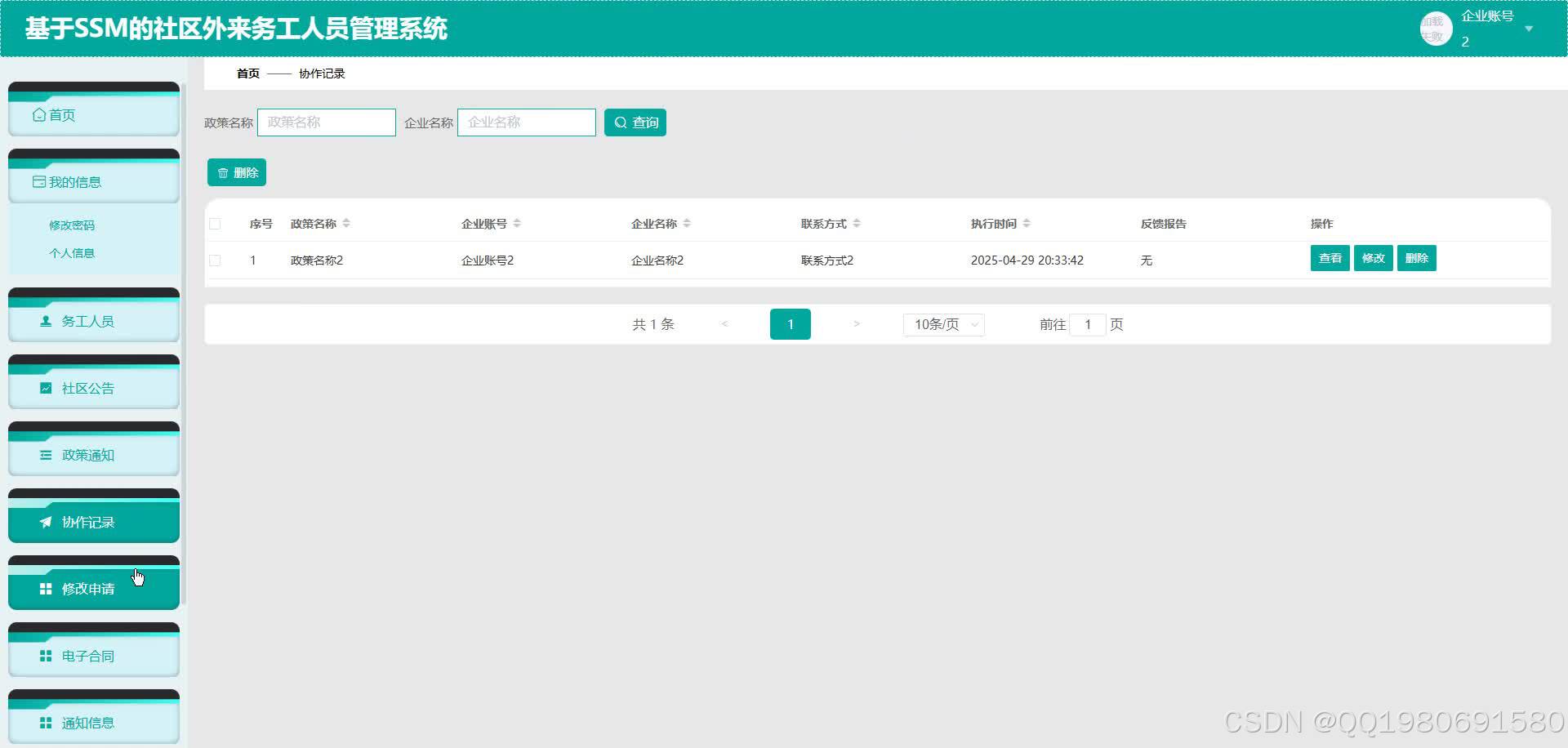Open 修改密码 submenu item

click(x=72, y=225)
